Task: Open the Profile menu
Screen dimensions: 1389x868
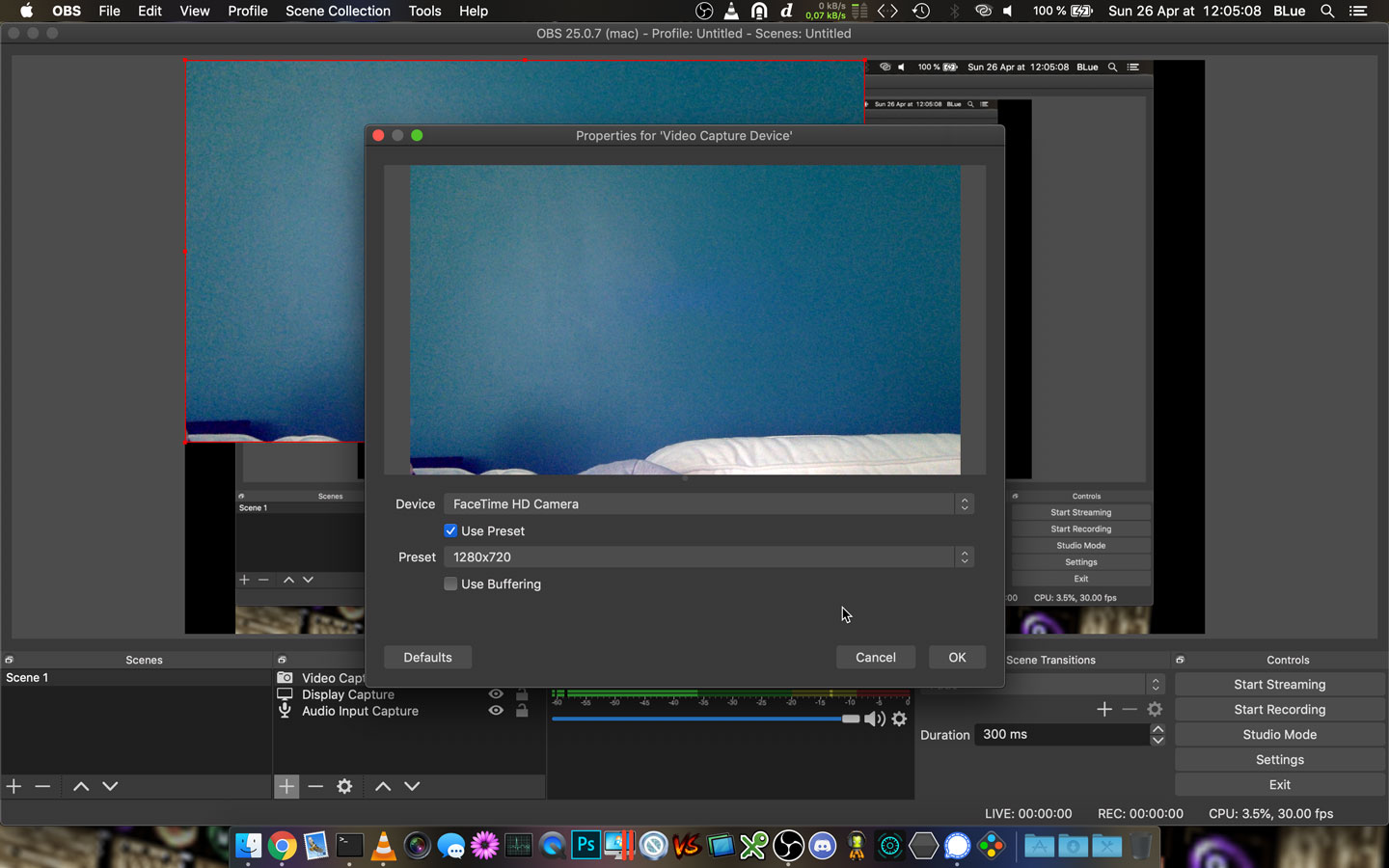Action: pos(248,11)
